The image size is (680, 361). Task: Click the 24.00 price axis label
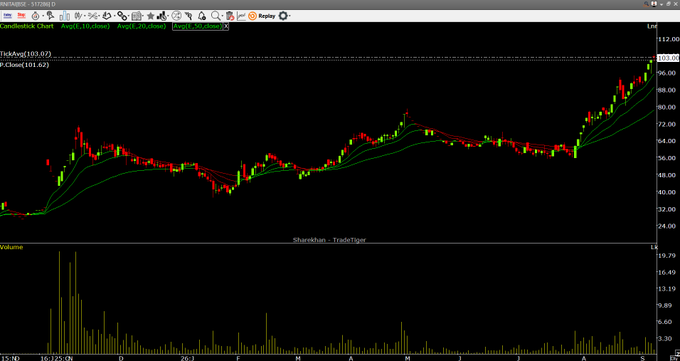pyautogui.click(x=668, y=226)
